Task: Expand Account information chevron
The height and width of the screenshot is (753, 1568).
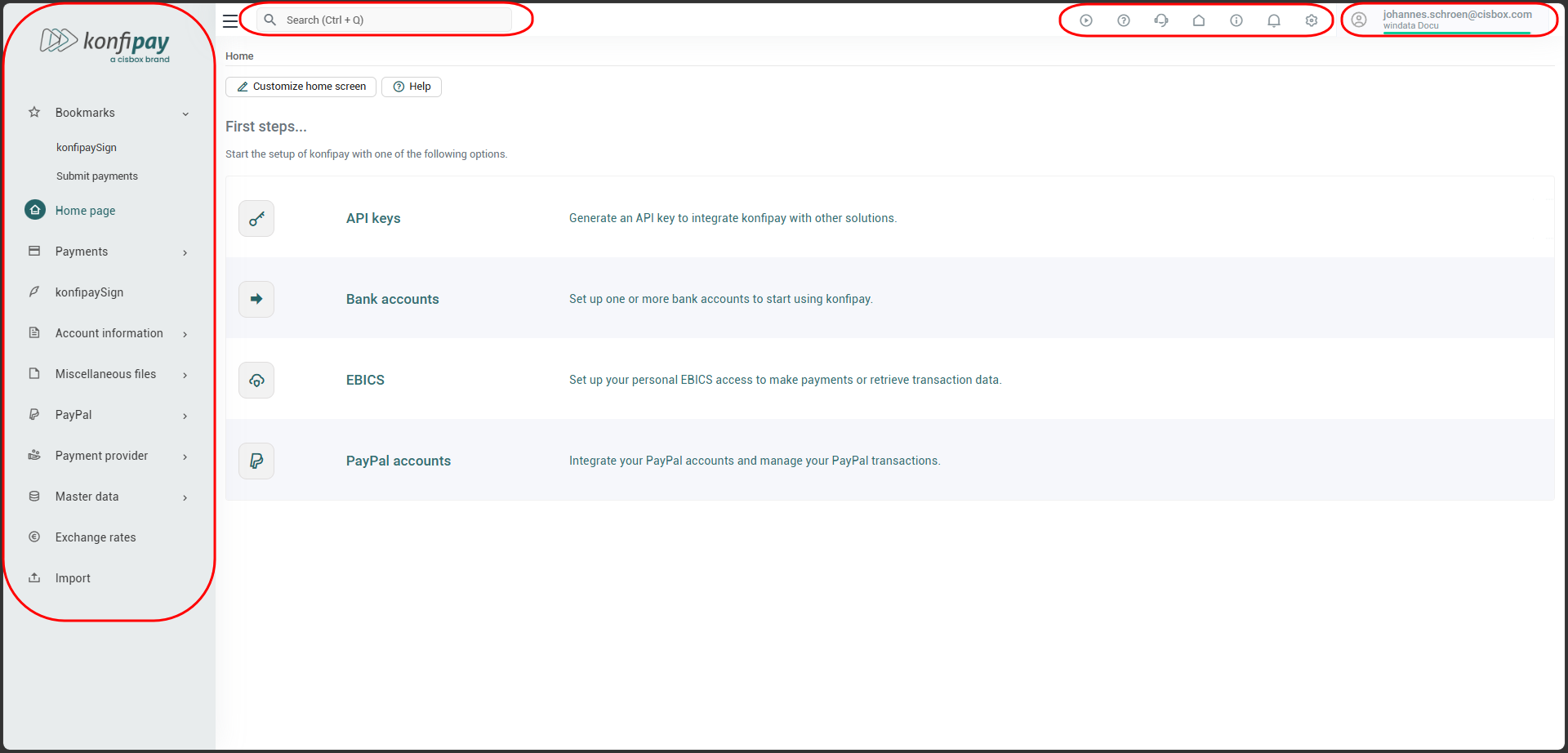Action: (x=185, y=334)
